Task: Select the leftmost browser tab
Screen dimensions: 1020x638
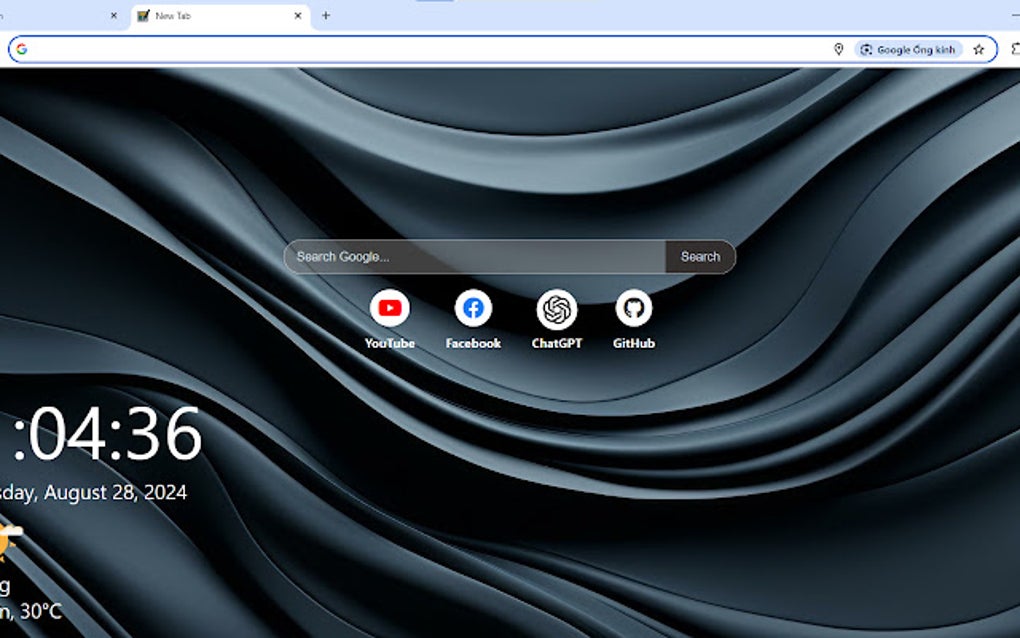Action: pos(55,16)
